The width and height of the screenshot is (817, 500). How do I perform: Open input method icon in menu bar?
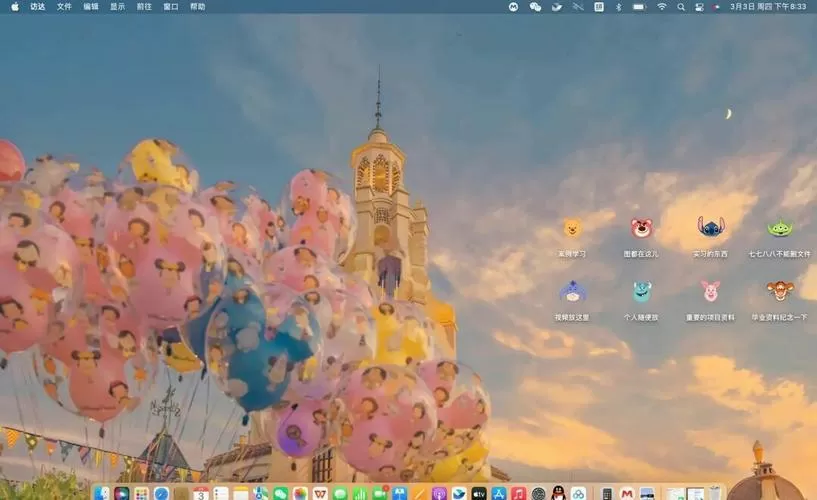pyautogui.click(x=599, y=7)
